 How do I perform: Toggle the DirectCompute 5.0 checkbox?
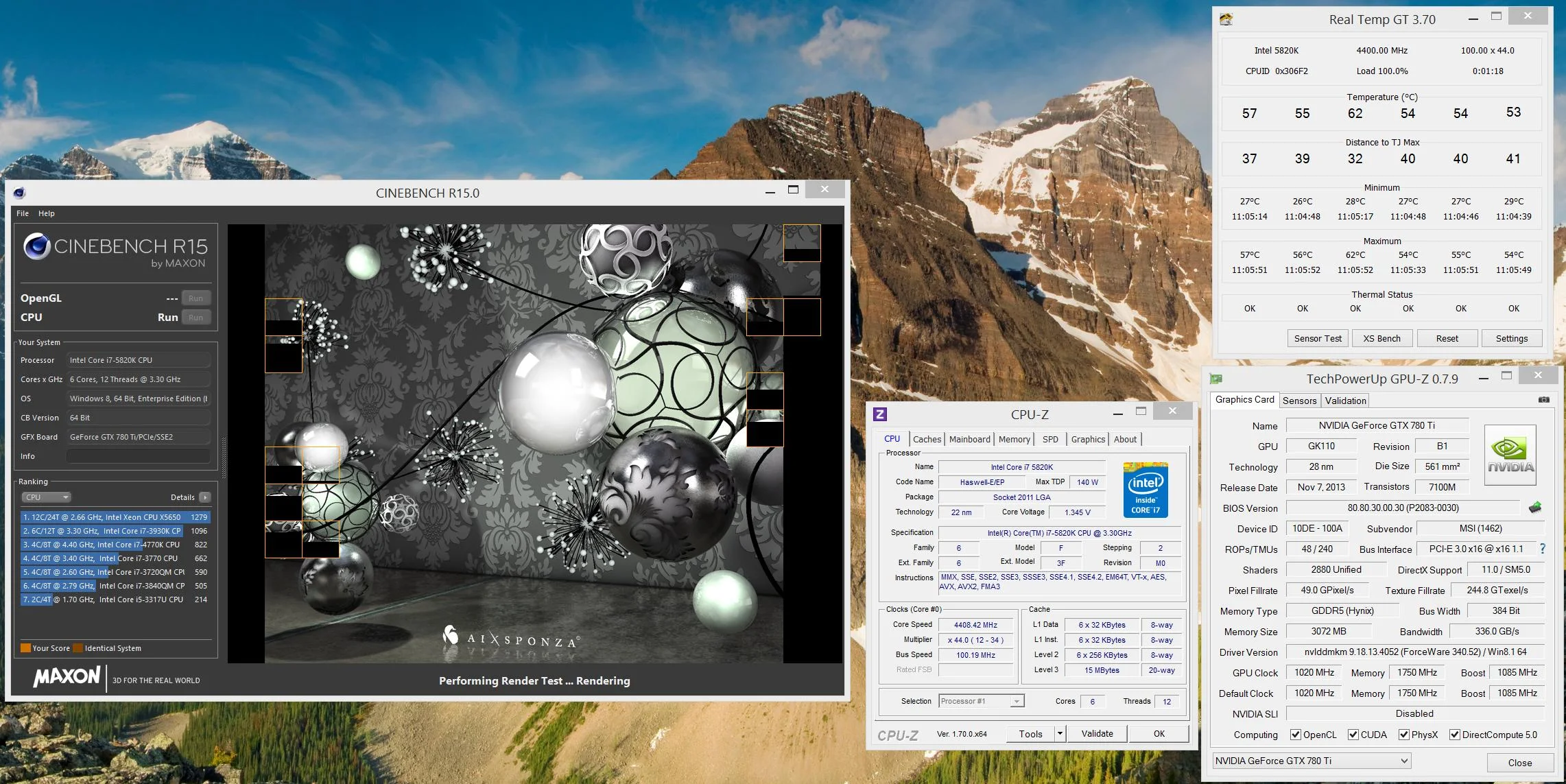(x=1454, y=735)
